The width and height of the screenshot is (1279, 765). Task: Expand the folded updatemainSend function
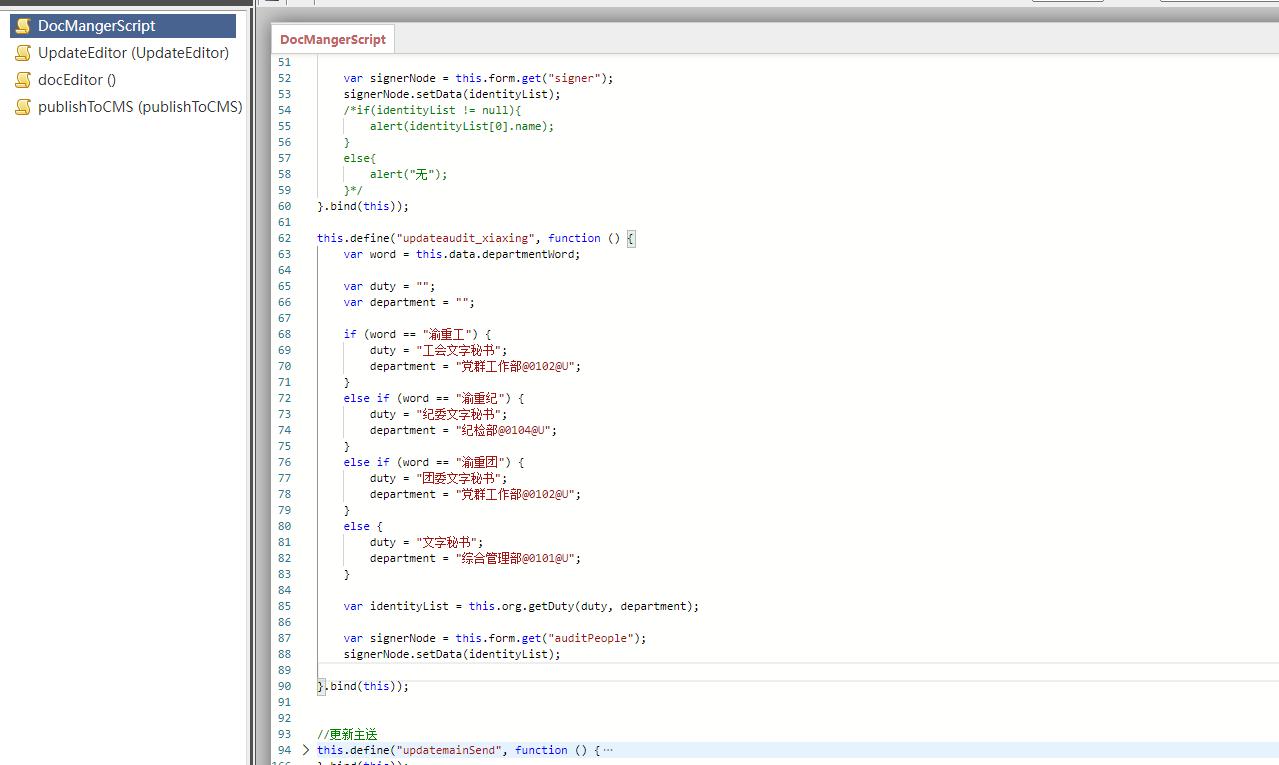tap(306, 750)
